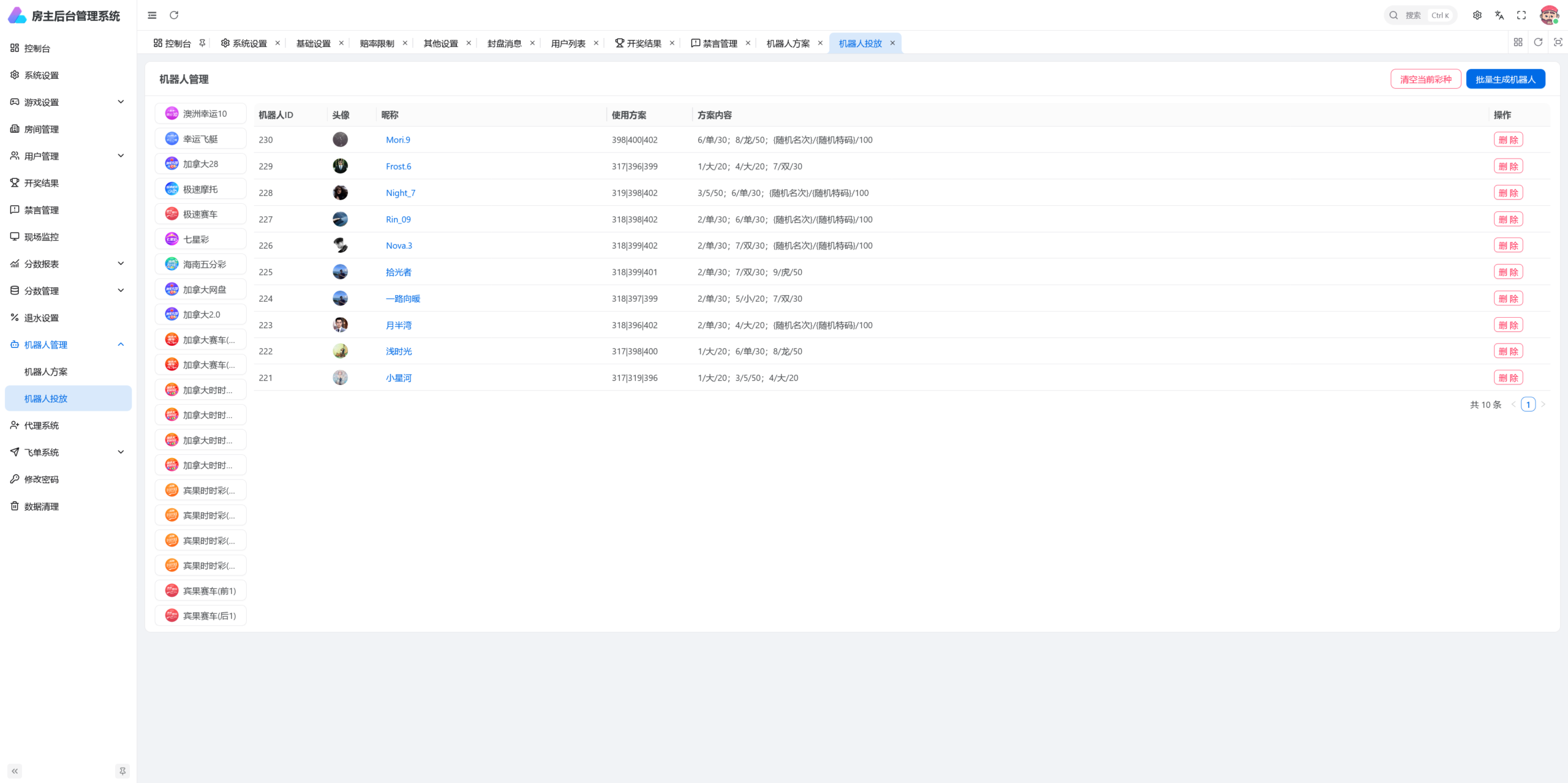The width and height of the screenshot is (1568, 783).
Task: Select the 加拿大28 lottery in the game list
Action: click(200, 163)
